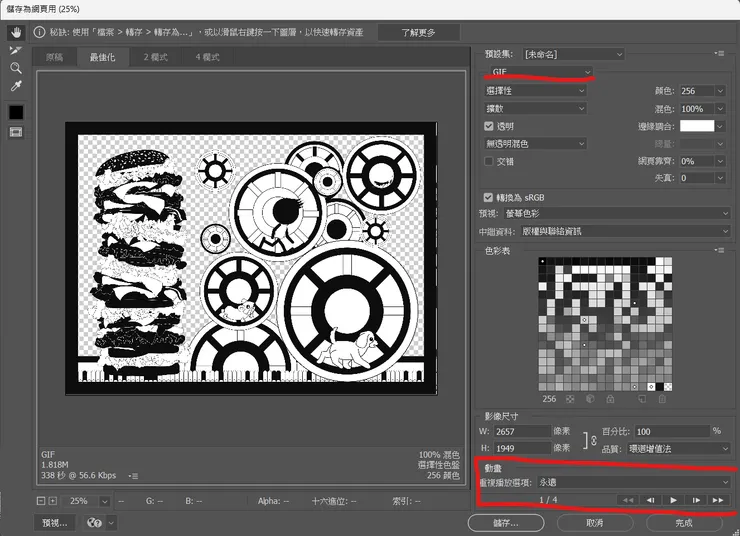Open the 預視 螢幕色彩 dropdown
This screenshot has height=536, width=740.
[617, 214]
